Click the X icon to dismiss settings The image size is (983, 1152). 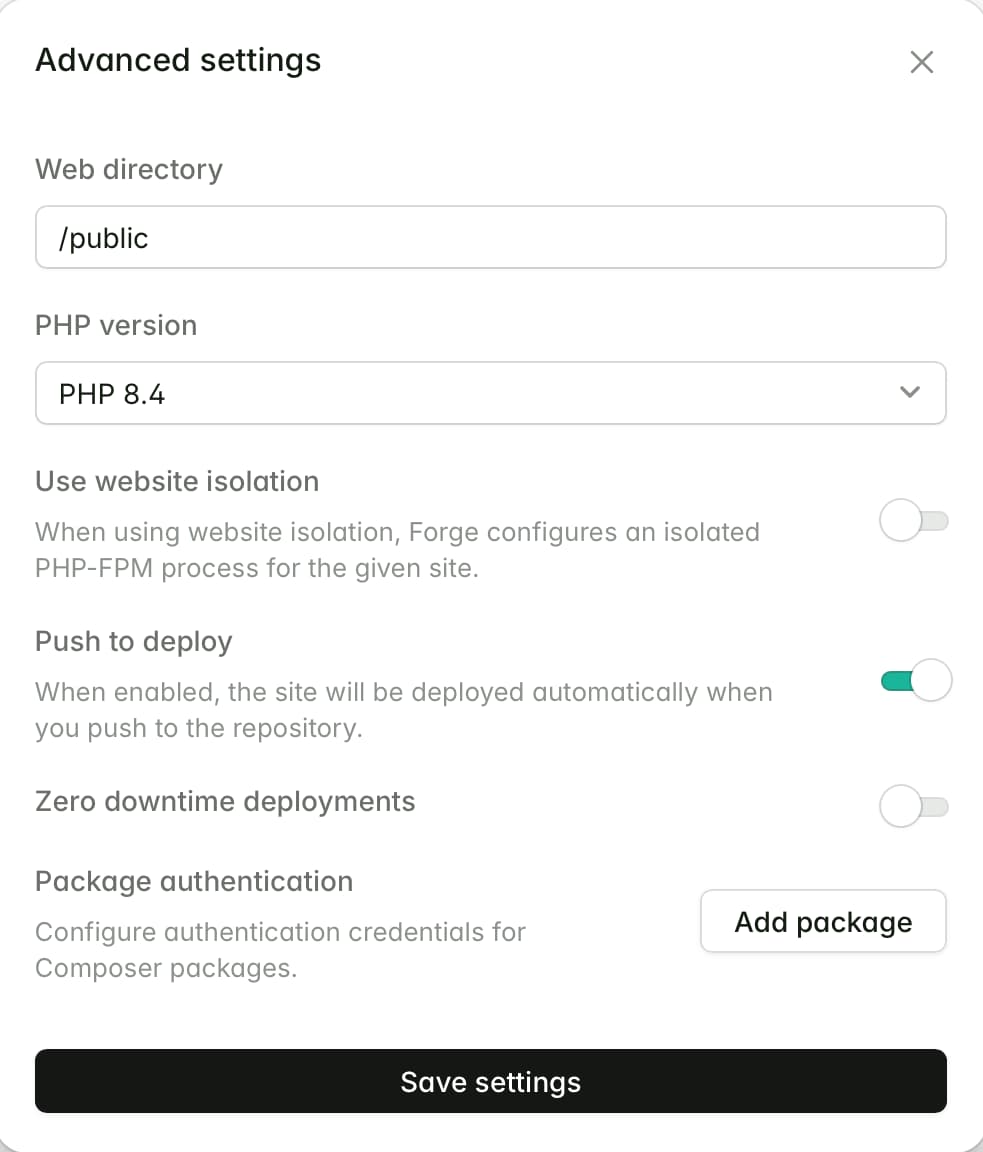coord(921,61)
